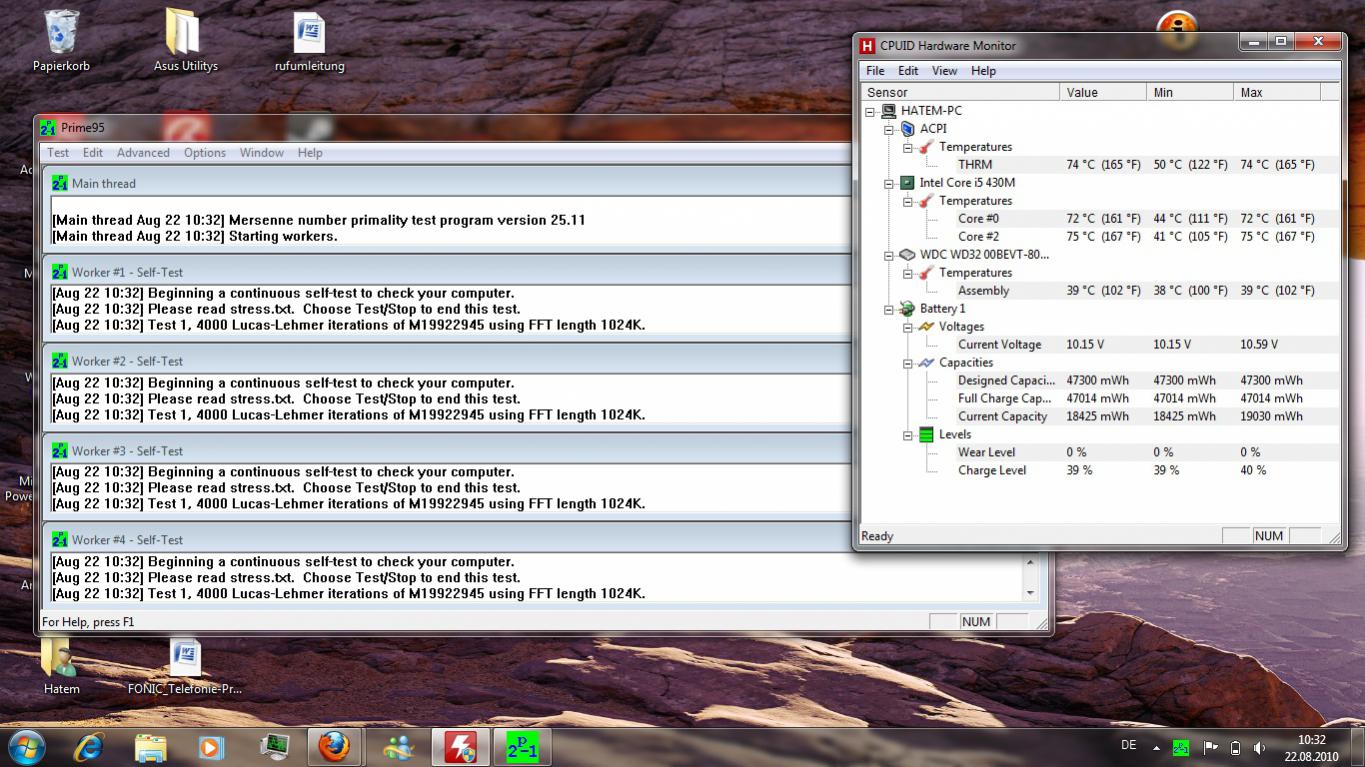The height and width of the screenshot is (767, 1365).
Task: Click the Worker #2 window icon
Action: 60,361
